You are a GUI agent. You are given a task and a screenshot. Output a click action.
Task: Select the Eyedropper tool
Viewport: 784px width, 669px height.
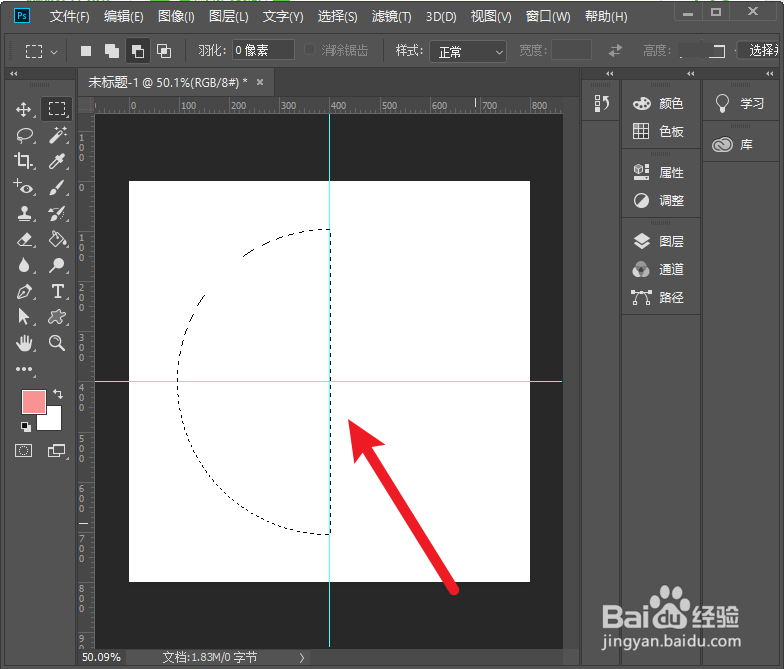click(57, 161)
